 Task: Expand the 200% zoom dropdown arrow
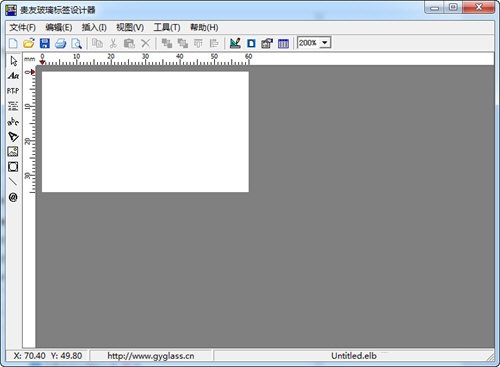click(325, 43)
